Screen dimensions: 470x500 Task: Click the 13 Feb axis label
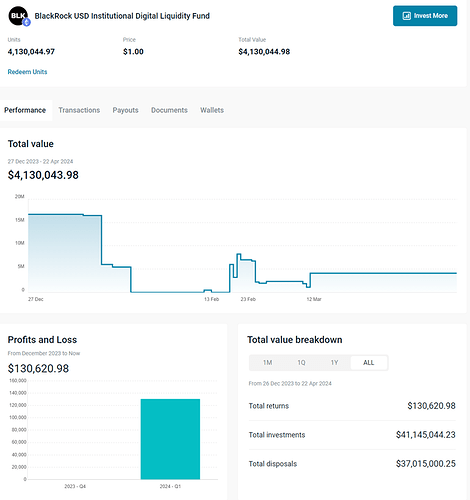click(x=212, y=299)
